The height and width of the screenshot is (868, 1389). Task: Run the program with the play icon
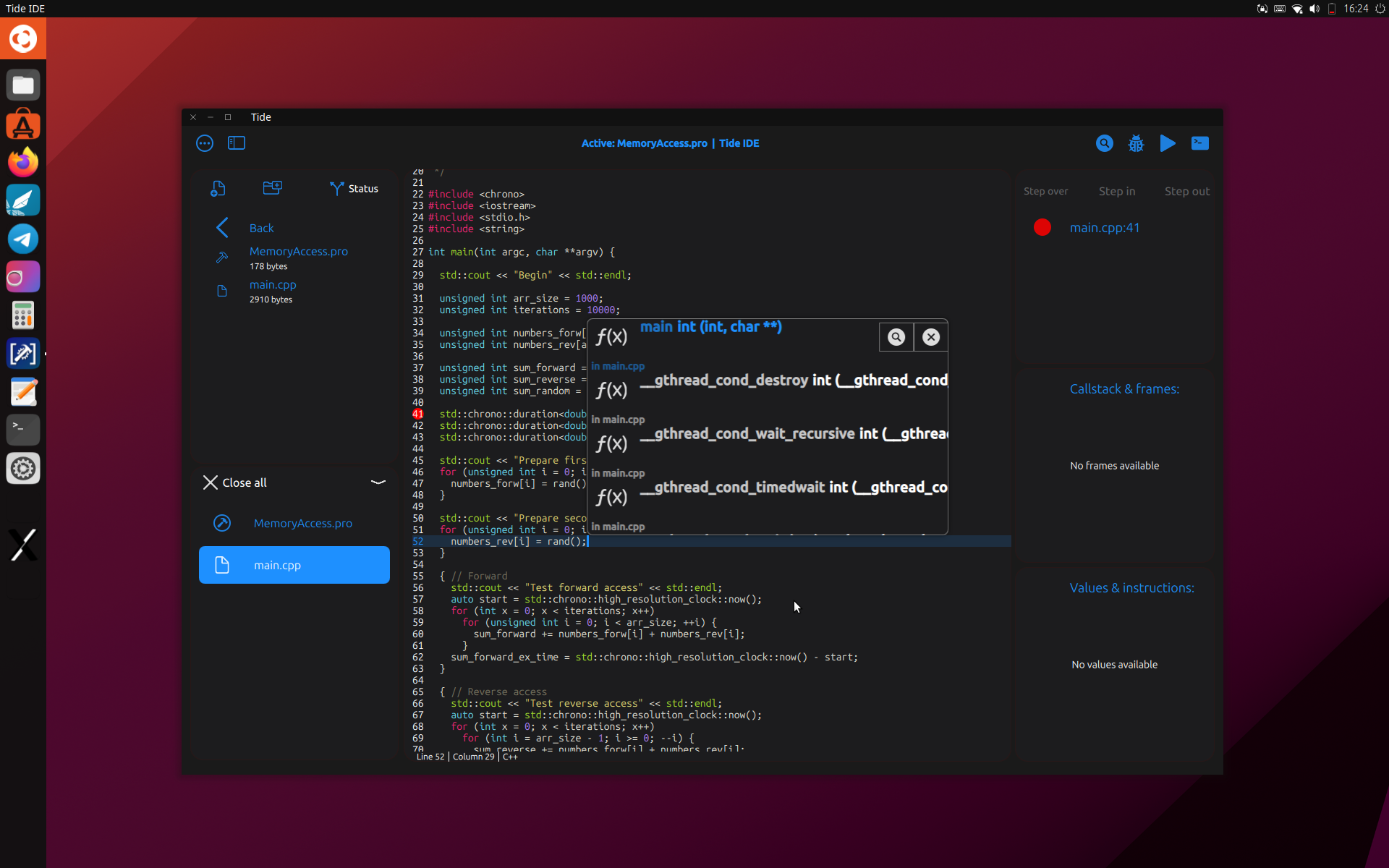point(1168,143)
